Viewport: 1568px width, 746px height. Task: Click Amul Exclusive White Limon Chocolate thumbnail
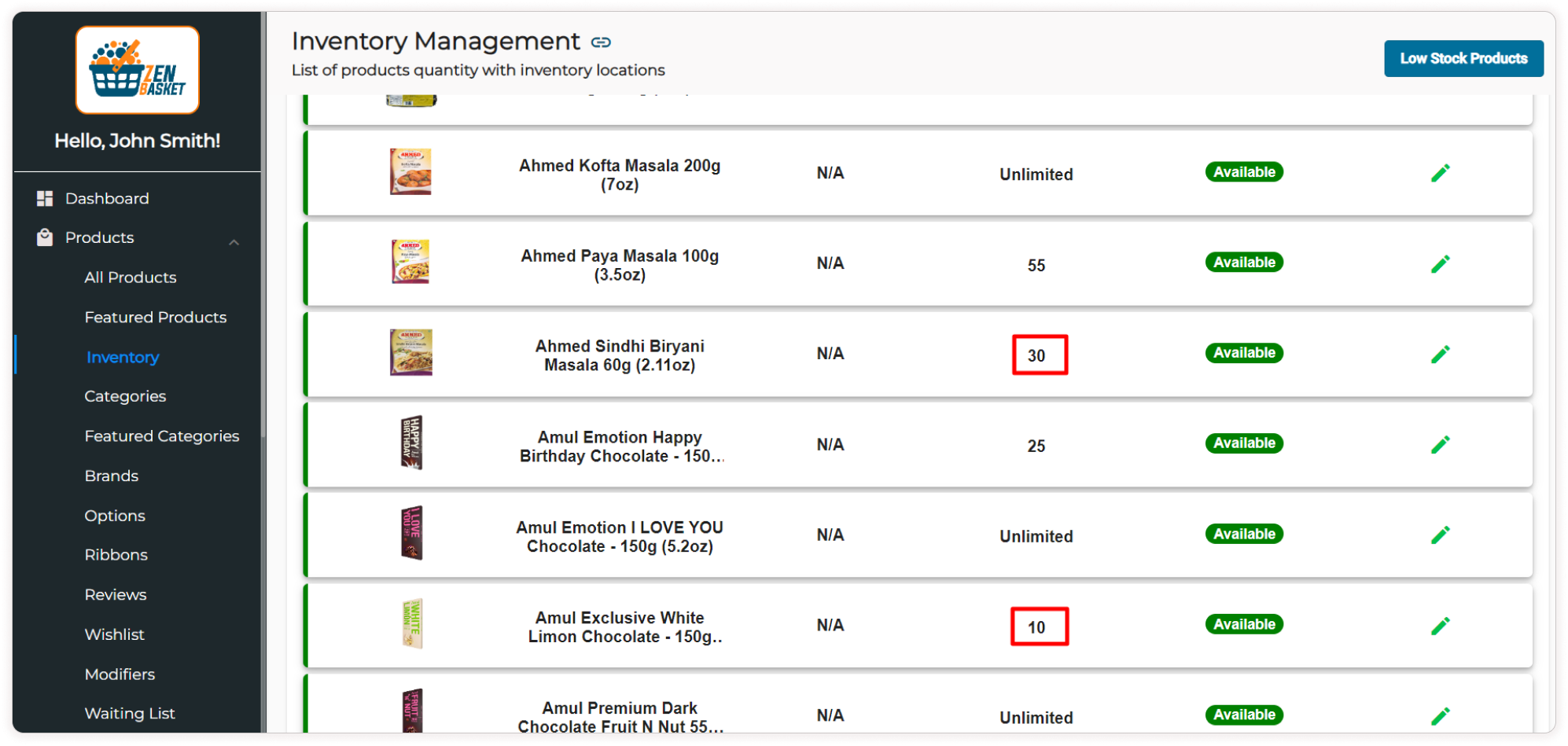(x=412, y=623)
